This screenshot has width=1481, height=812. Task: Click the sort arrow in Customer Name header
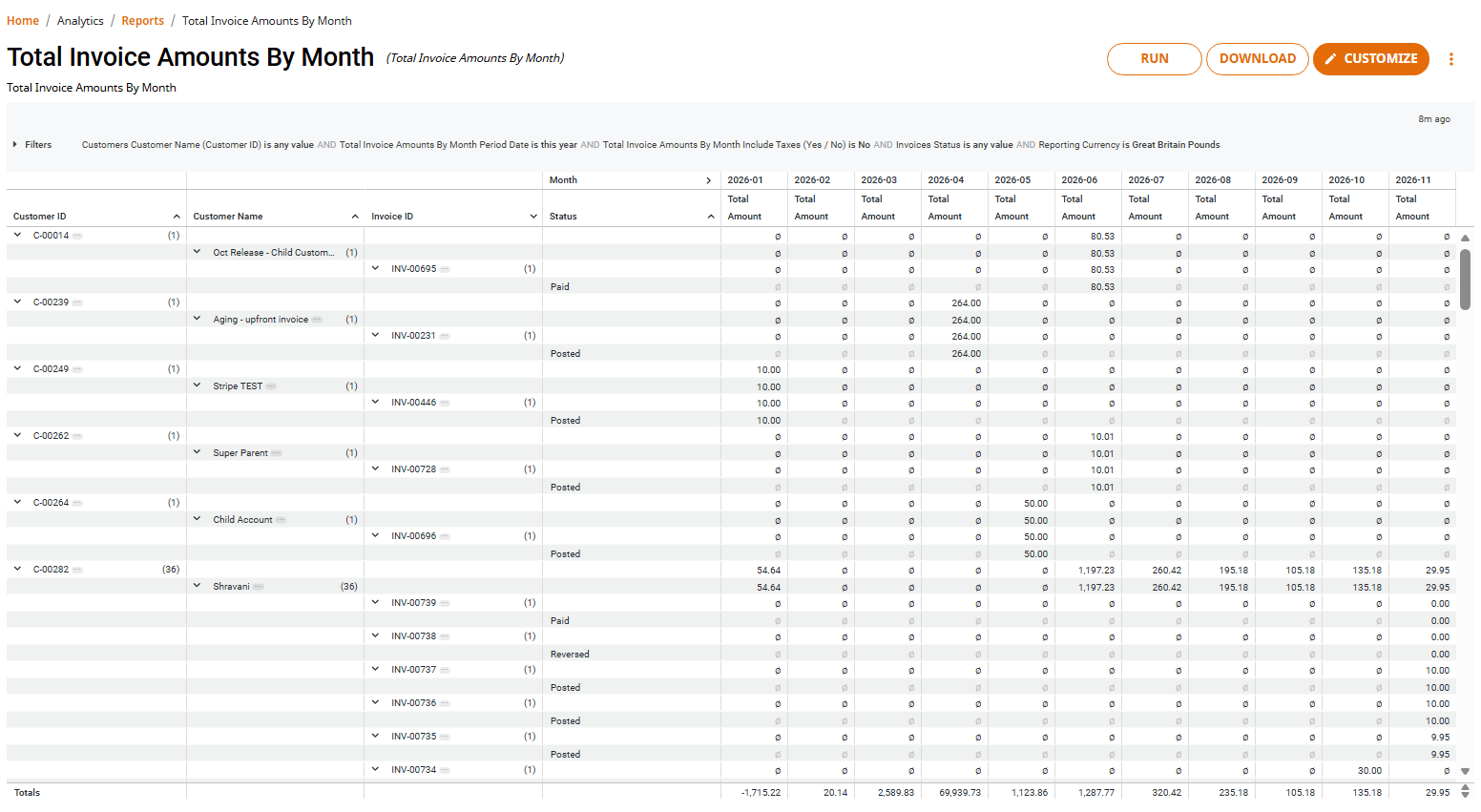click(355, 217)
